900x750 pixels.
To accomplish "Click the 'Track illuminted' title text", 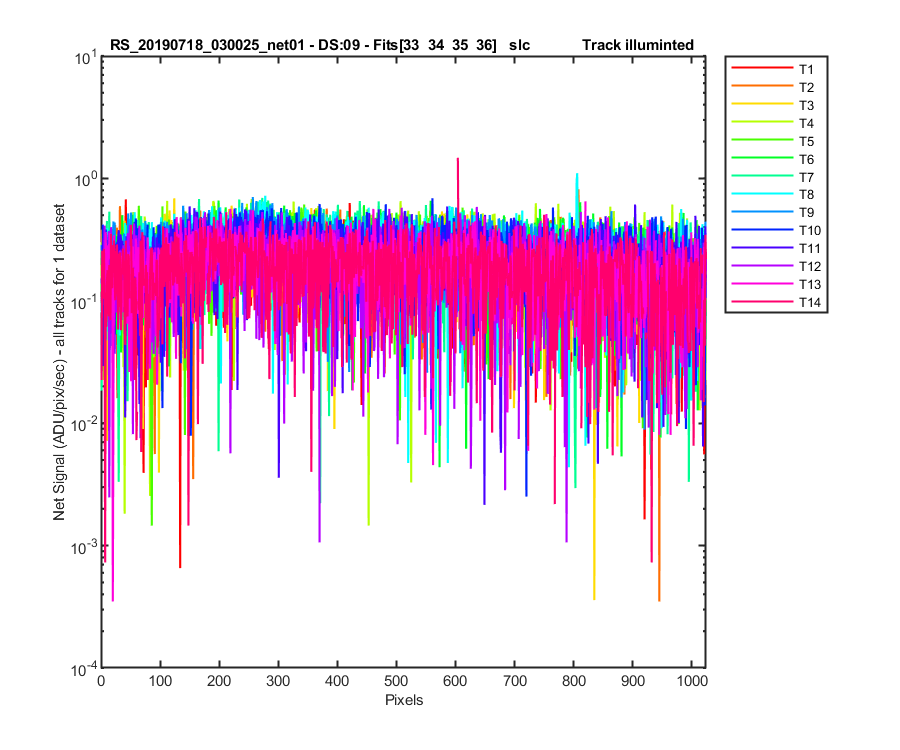I will click(638, 45).
